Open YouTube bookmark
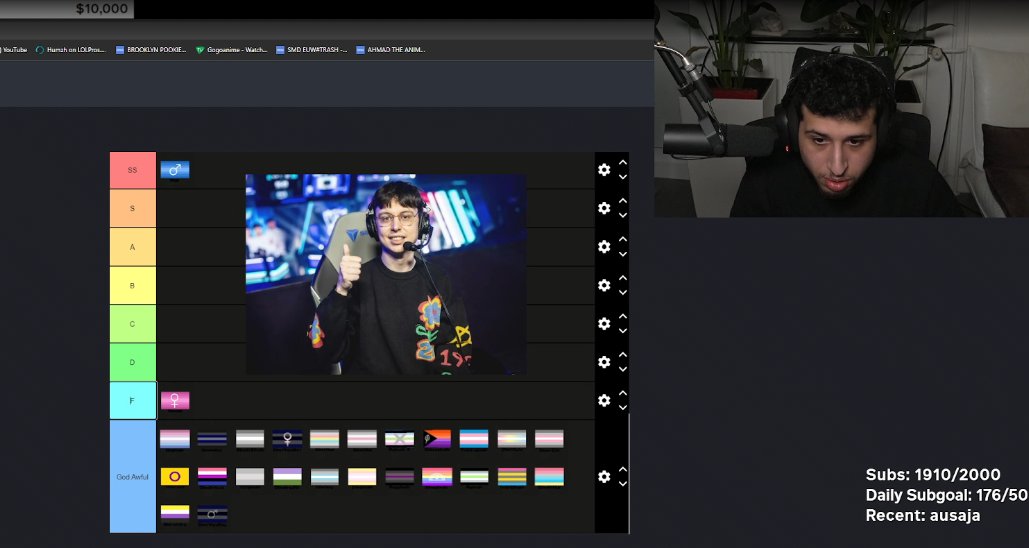The height and width of the screenshot is (548, 1029). tap(13, 50)
